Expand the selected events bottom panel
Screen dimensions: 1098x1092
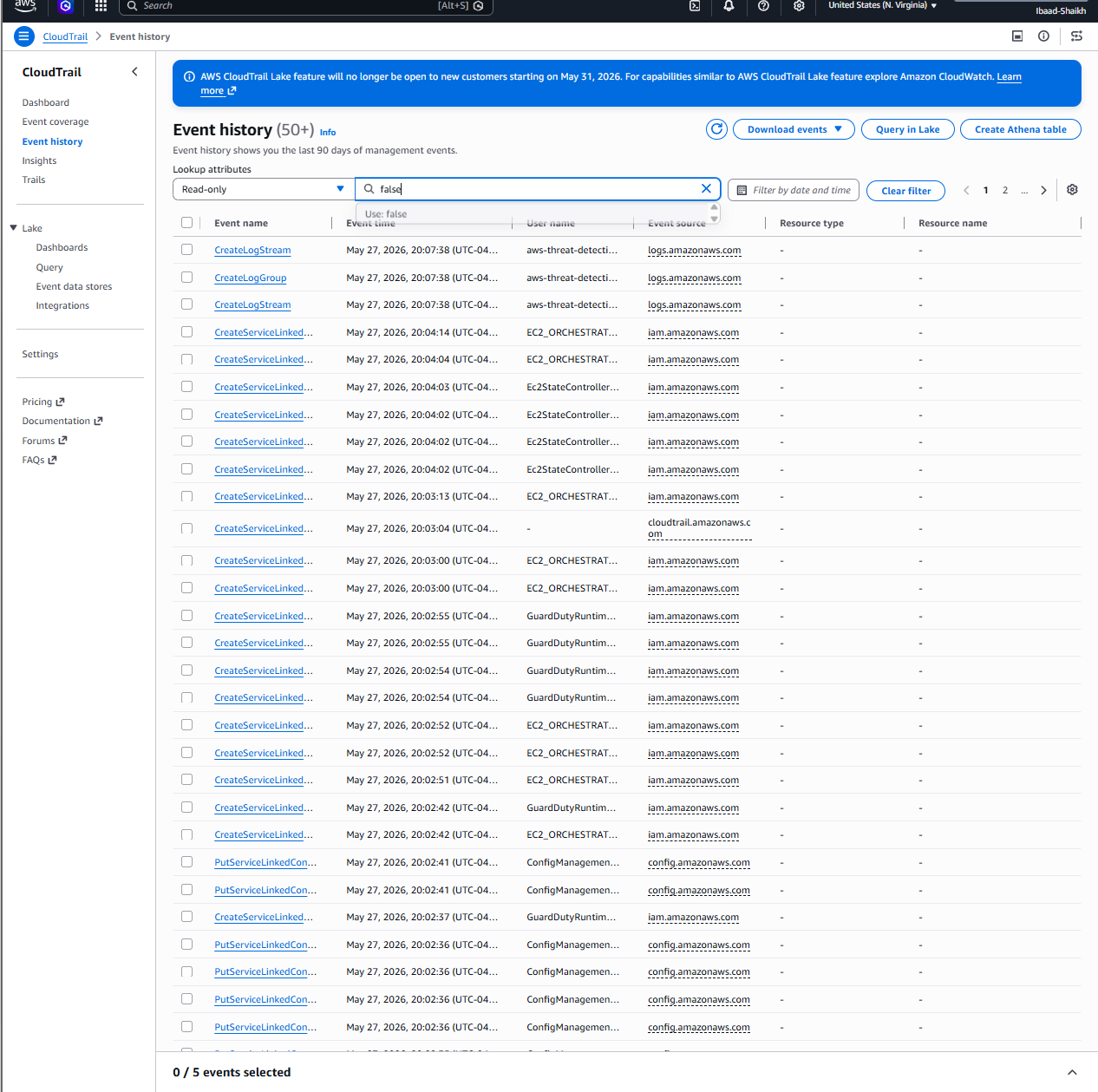click(1072, 1073)
